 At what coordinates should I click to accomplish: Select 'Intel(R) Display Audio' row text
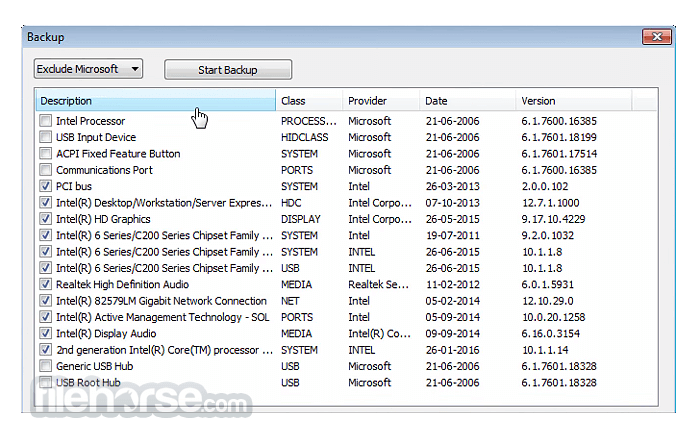[x=106, y=333]
